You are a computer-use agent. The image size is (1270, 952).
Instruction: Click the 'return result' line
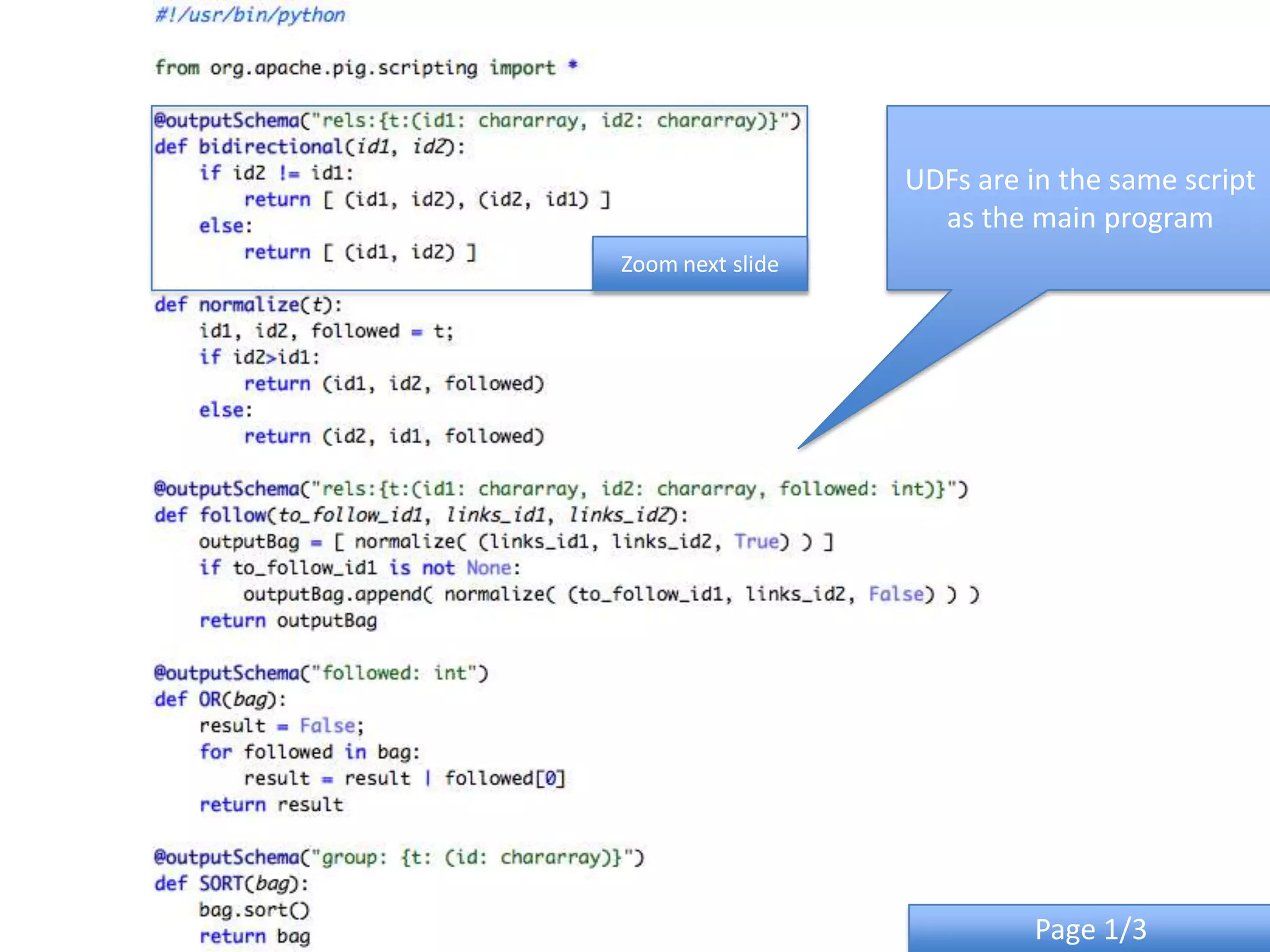point(271,805)
